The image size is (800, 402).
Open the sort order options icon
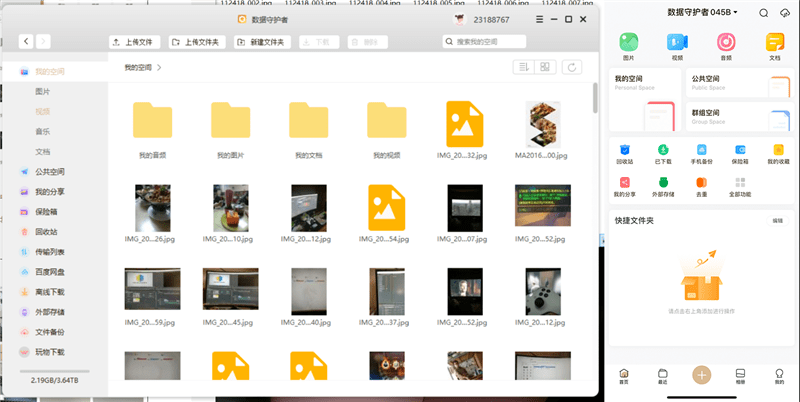[x=522, y=67]
